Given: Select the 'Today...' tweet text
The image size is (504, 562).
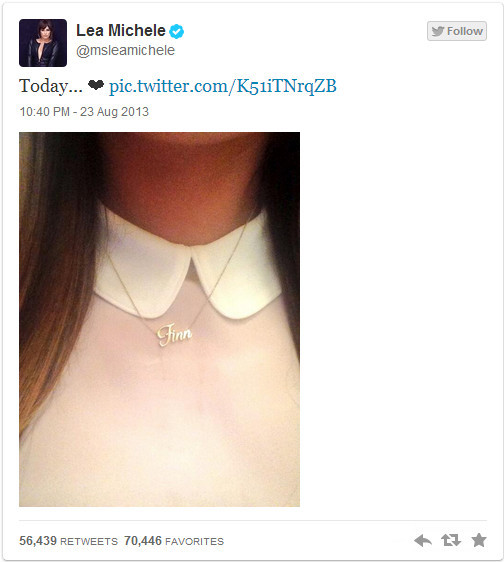Looking at the screenshot, I should point(51,86).
